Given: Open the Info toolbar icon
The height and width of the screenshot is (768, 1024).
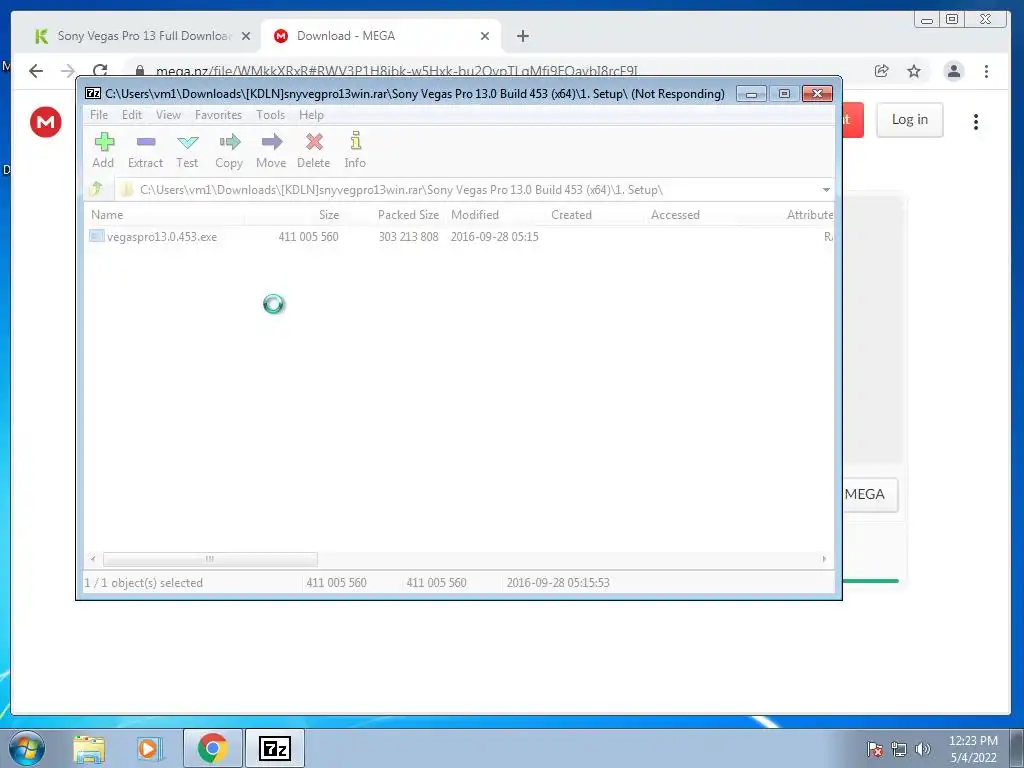Looking at the screenshot, I should tap(355, 150).
